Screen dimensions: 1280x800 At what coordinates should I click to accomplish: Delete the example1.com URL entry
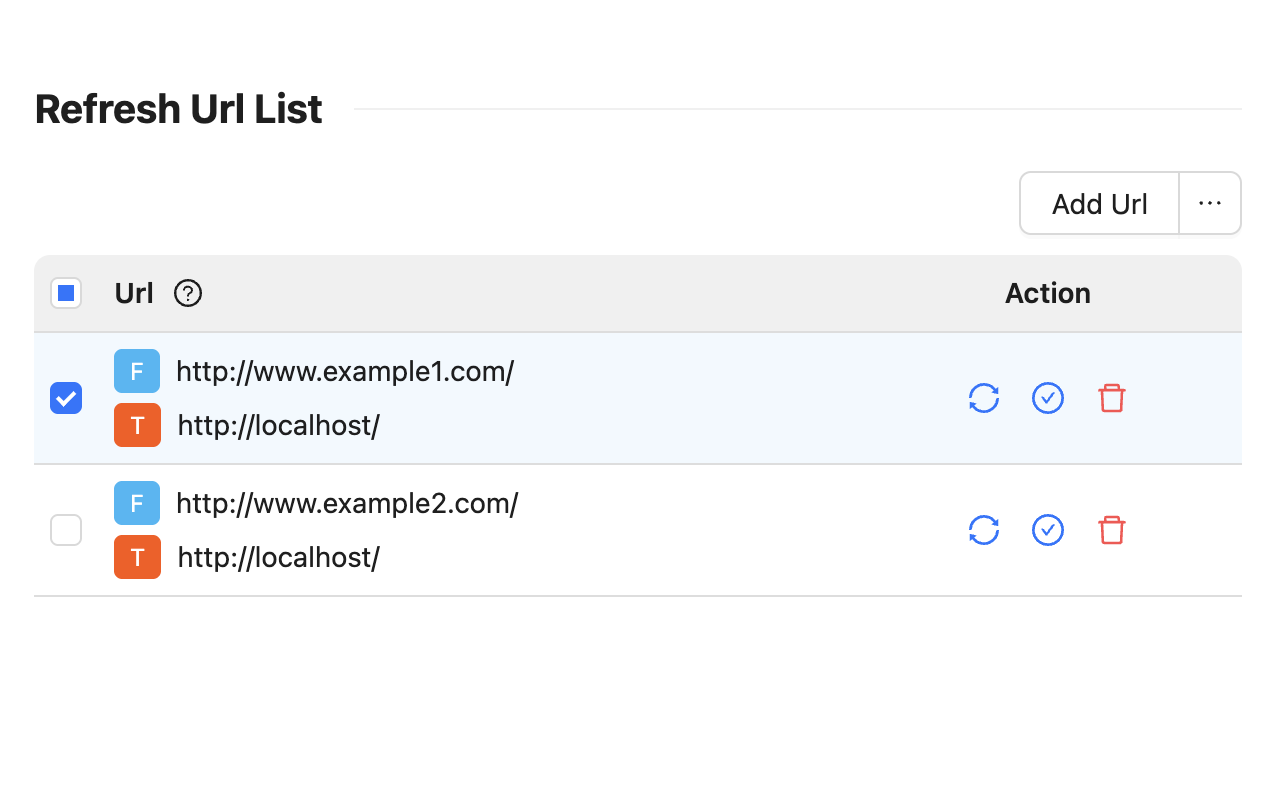[1112, 398]
